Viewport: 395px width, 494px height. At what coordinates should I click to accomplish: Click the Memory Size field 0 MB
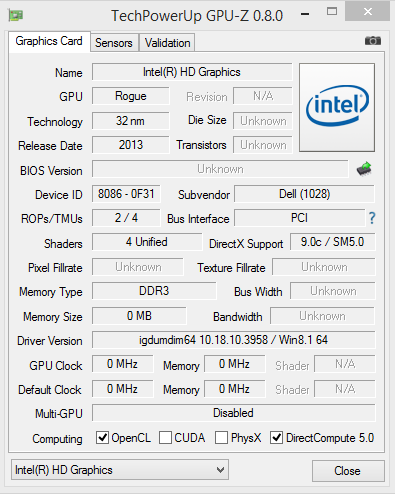click(x=139, y=316)
